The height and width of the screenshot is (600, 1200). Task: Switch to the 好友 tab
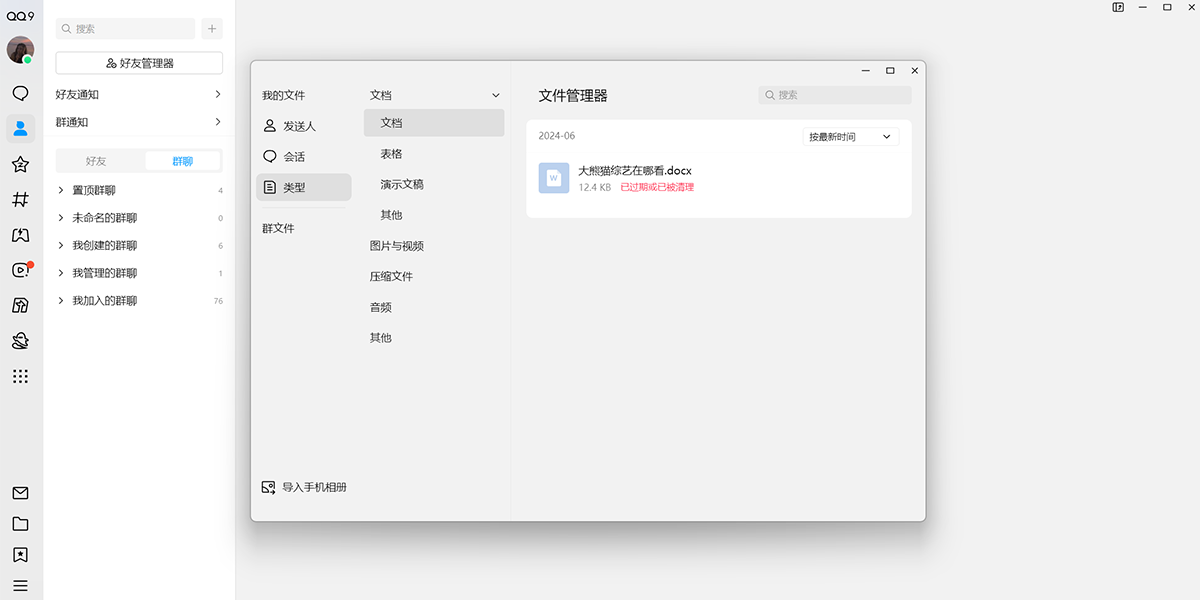[x=98, y=159]
